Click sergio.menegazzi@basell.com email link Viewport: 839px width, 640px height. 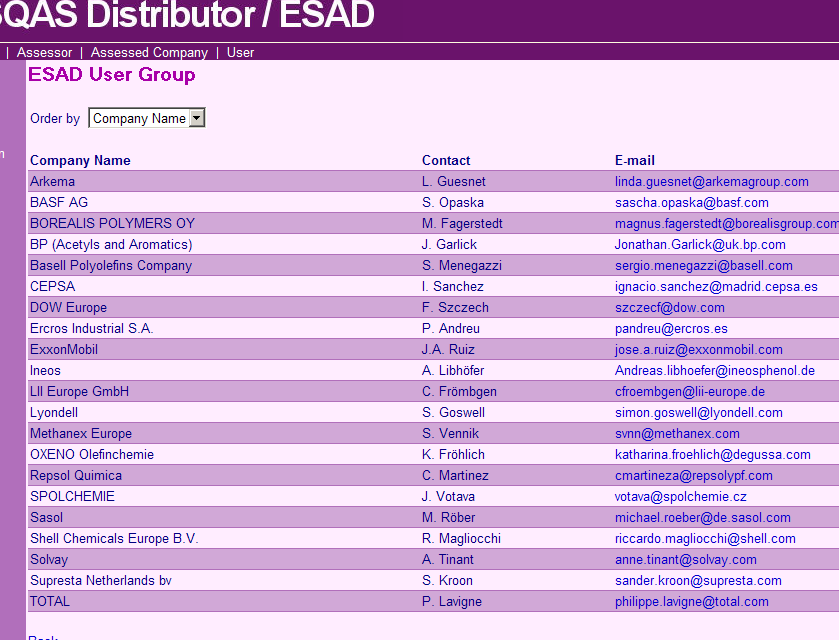[x=704, y=265]
